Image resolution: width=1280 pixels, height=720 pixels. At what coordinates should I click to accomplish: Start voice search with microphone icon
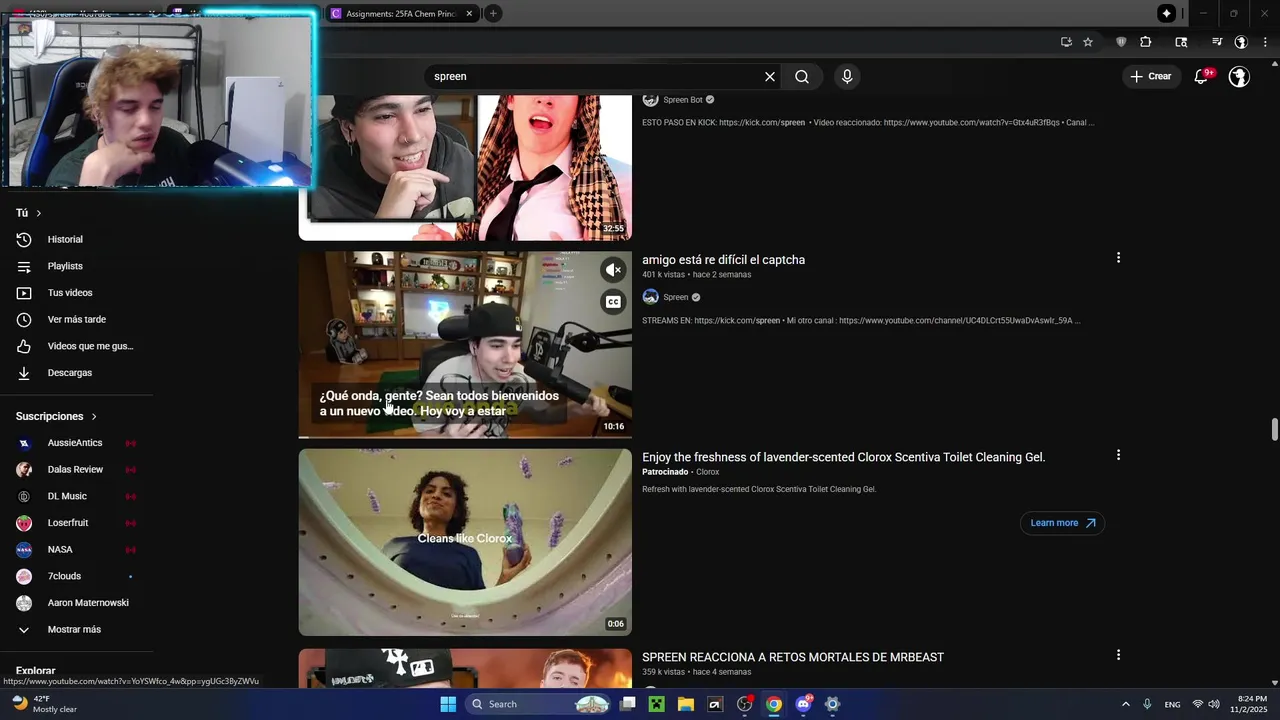(847, 76)
